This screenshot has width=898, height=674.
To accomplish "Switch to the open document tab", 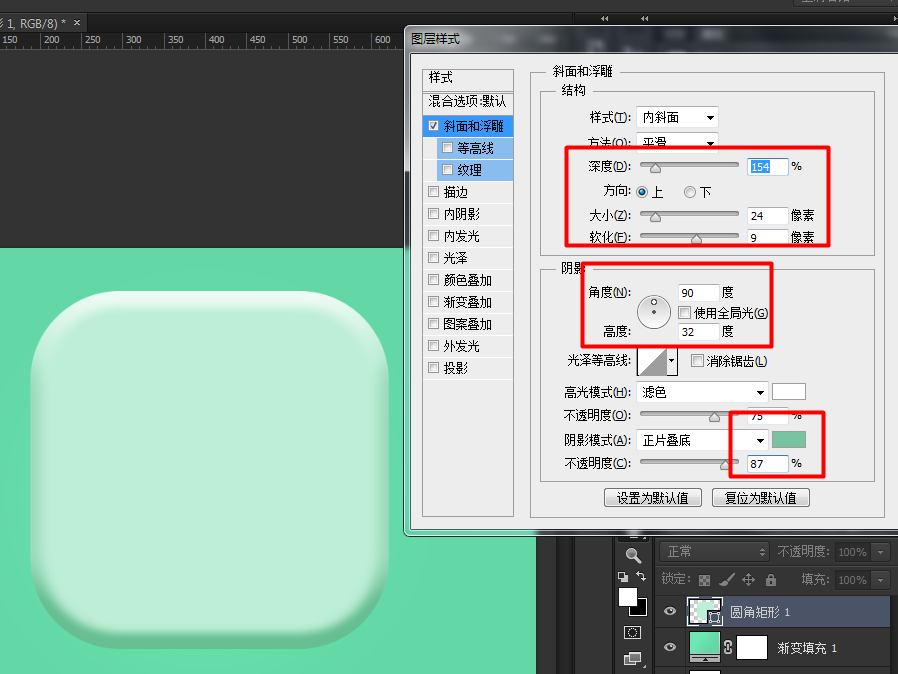I will coord(35,20).
